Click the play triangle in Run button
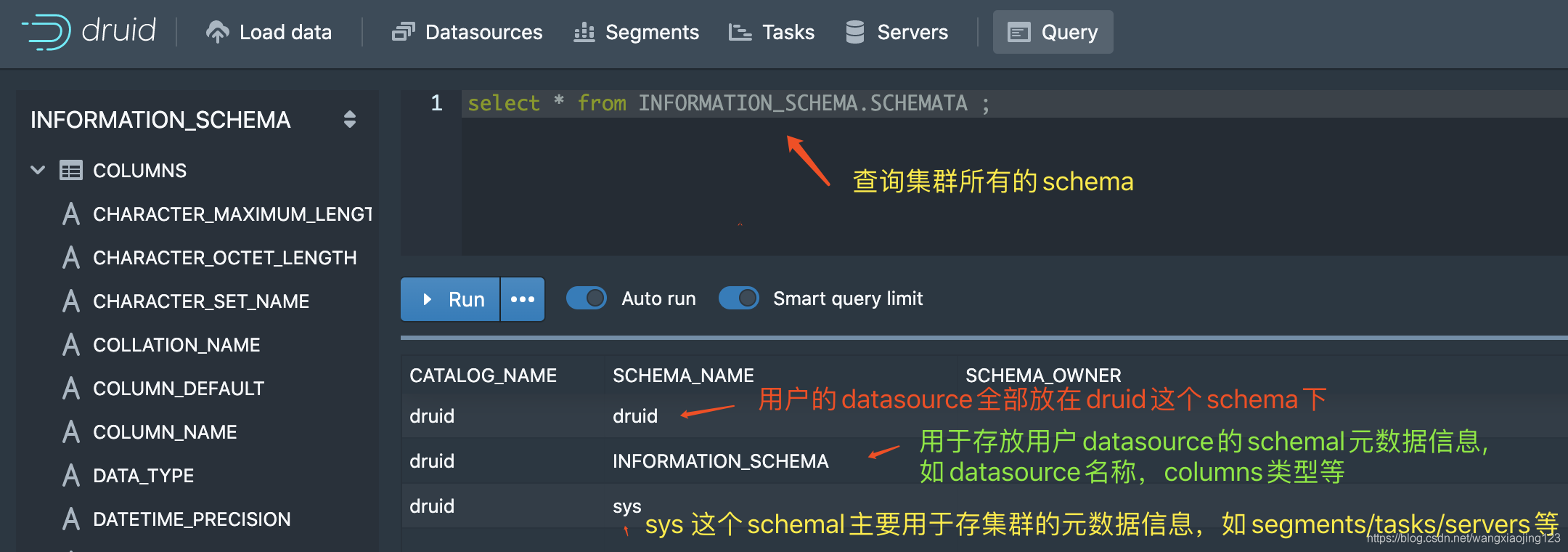The image size is (1568, 552). pos(427,299)
